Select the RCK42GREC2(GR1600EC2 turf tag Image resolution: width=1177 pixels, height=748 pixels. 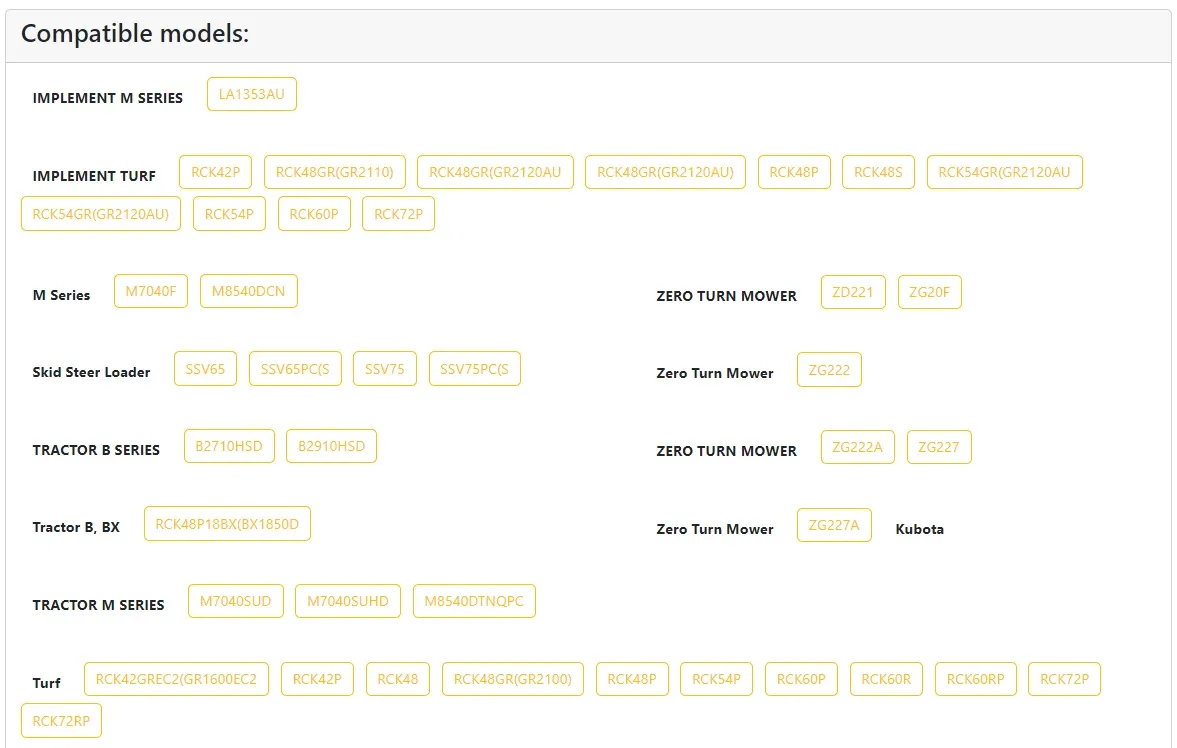[x=176, y=679]
